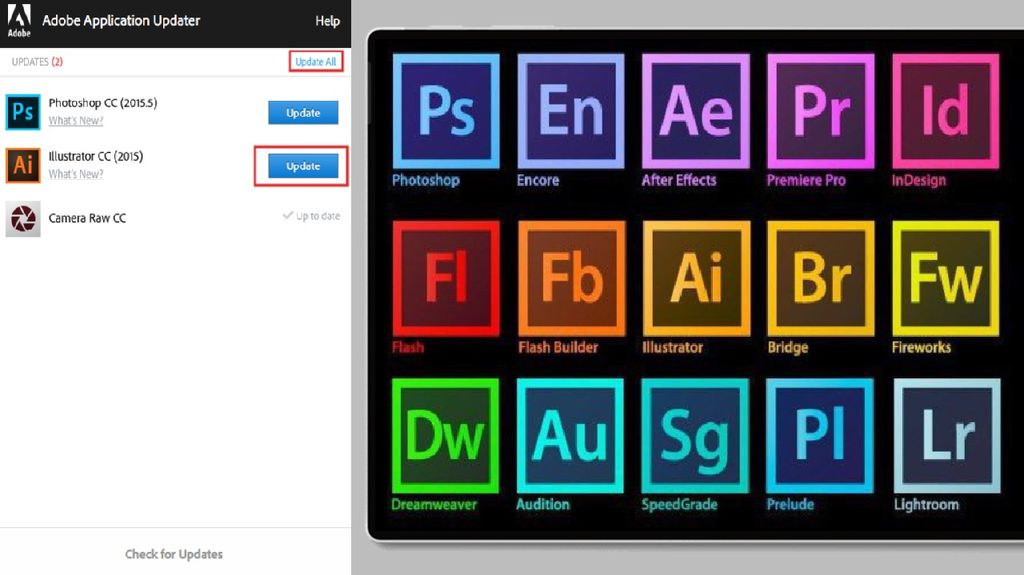
Task: Select the Prelude Pl tile
Action: coord(820,436)
